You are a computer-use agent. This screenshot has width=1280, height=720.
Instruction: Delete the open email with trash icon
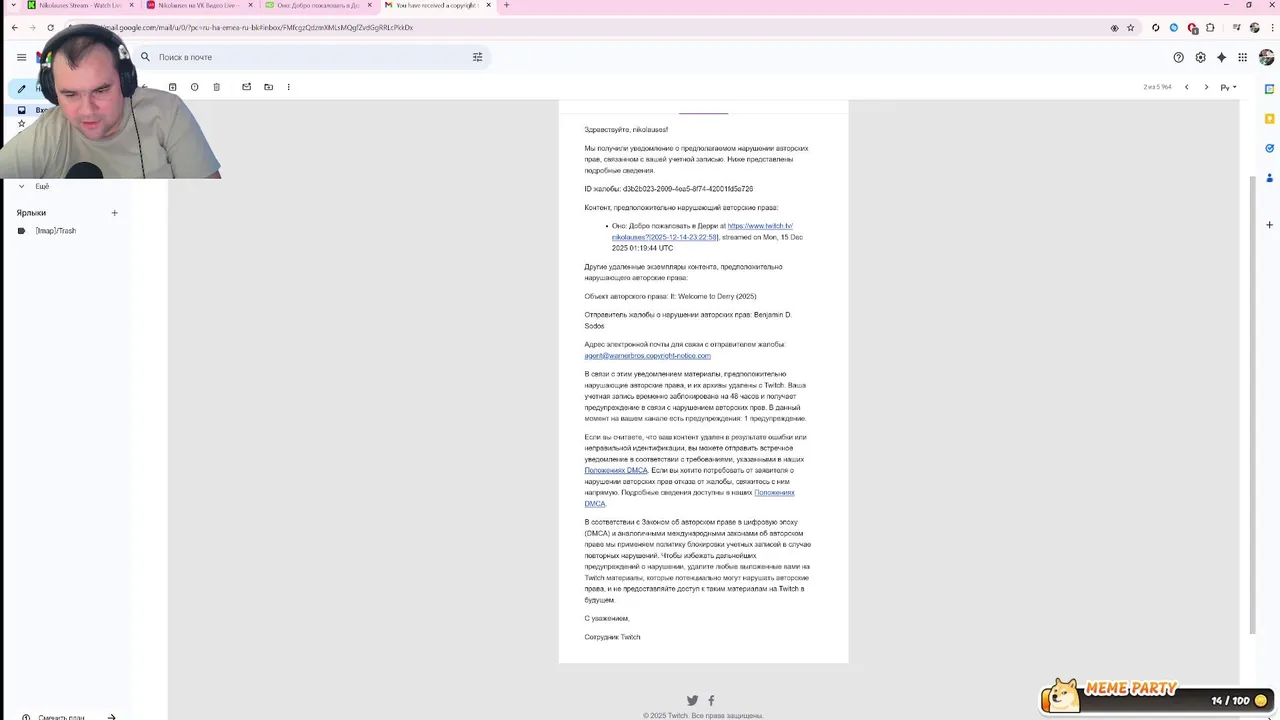pos(216,87)
